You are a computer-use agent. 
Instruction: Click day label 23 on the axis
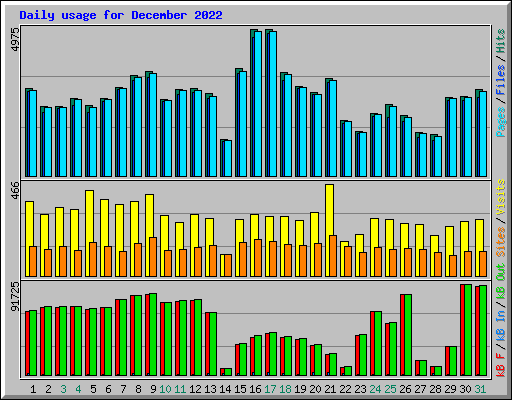click(x=360, y=389)
